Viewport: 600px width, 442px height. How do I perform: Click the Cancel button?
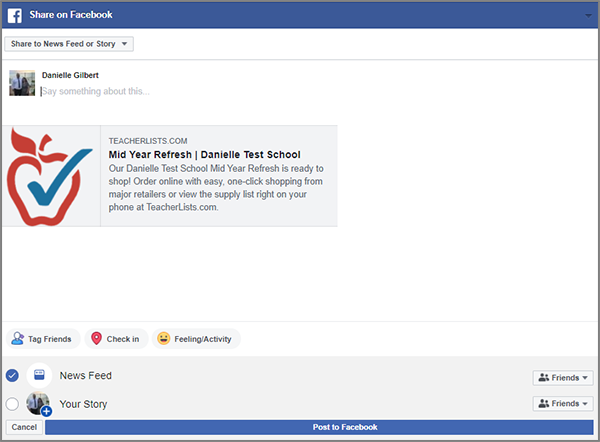click(24, 427)
